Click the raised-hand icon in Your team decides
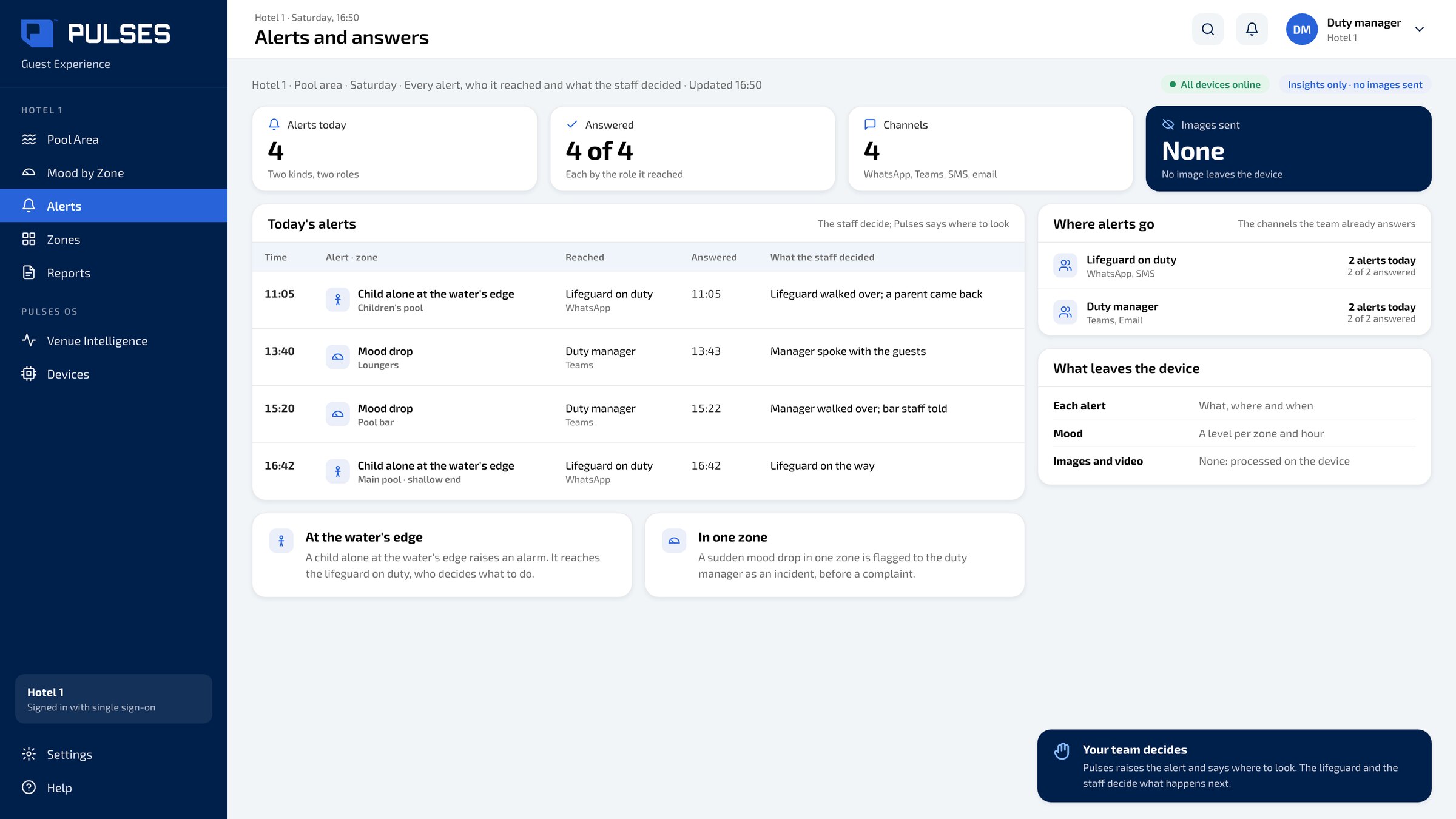 pyautogui.click(x=1062, y=751)
